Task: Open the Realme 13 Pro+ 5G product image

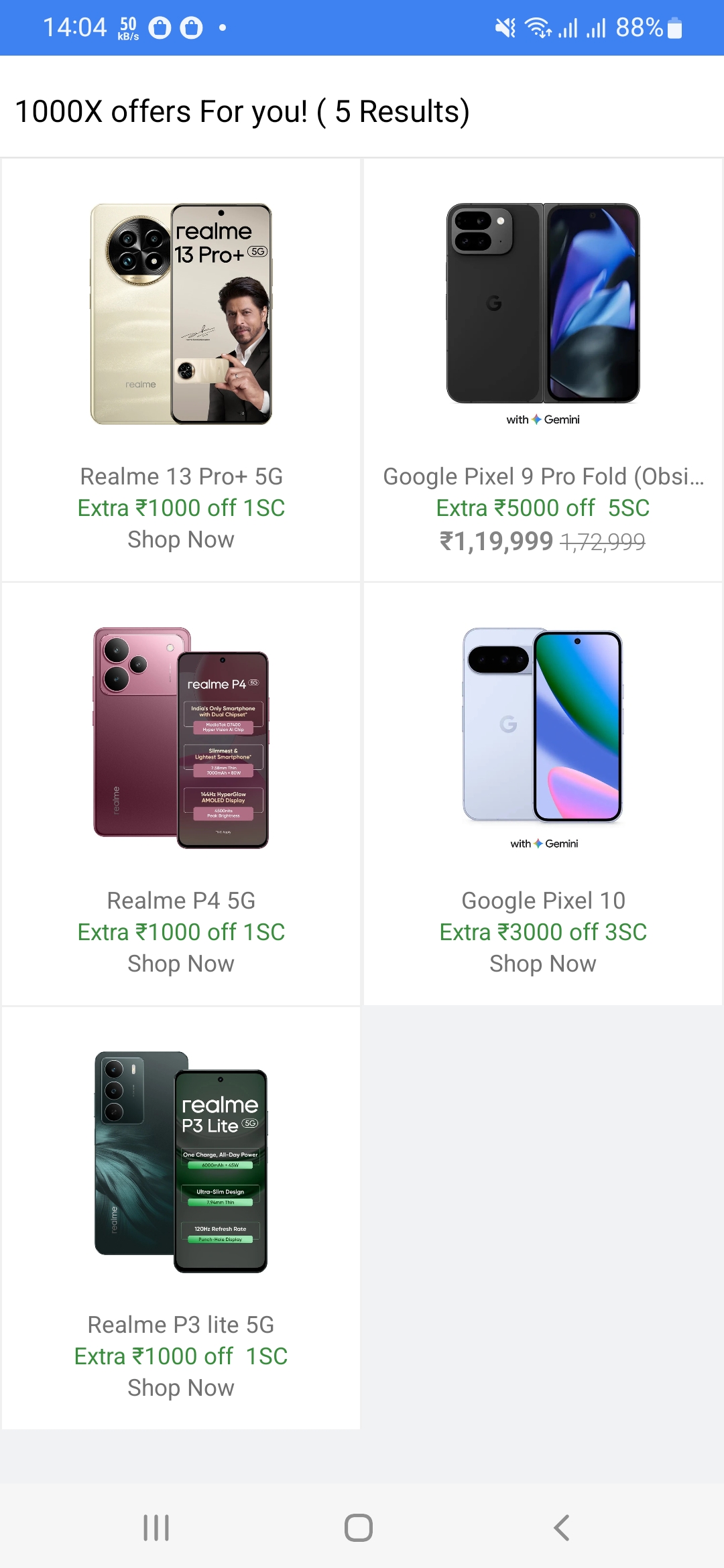Action: click(181, 314)
